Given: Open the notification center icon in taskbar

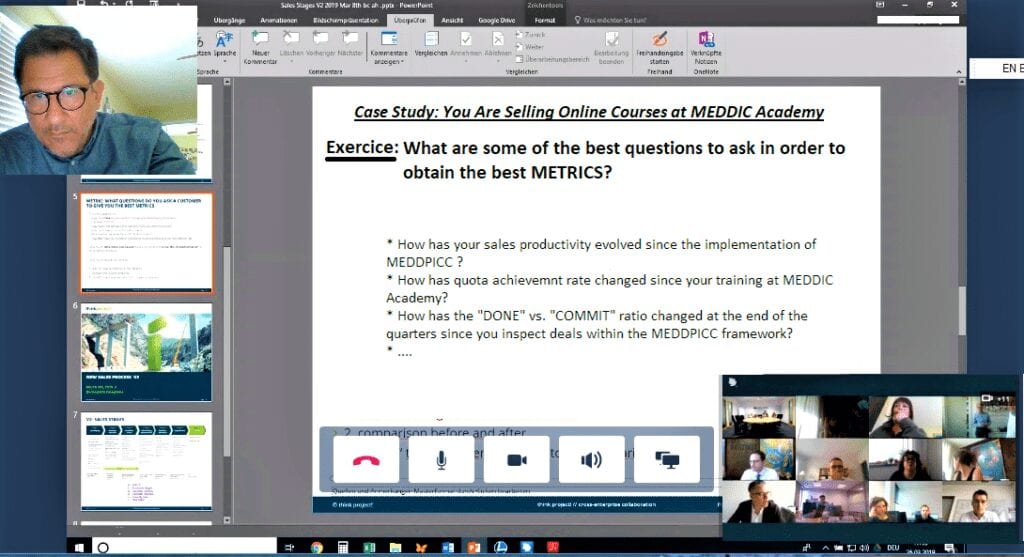Looking at the screenshot, I should 949,548.
